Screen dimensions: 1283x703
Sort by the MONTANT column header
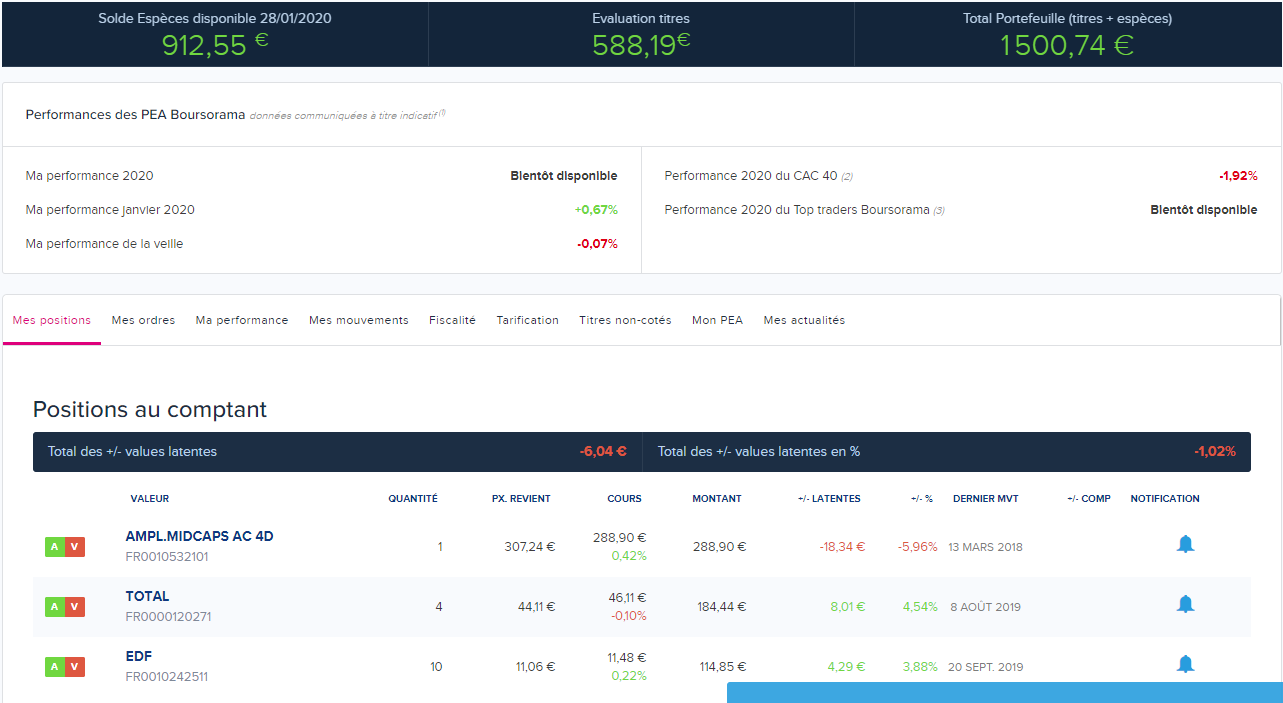717,498
